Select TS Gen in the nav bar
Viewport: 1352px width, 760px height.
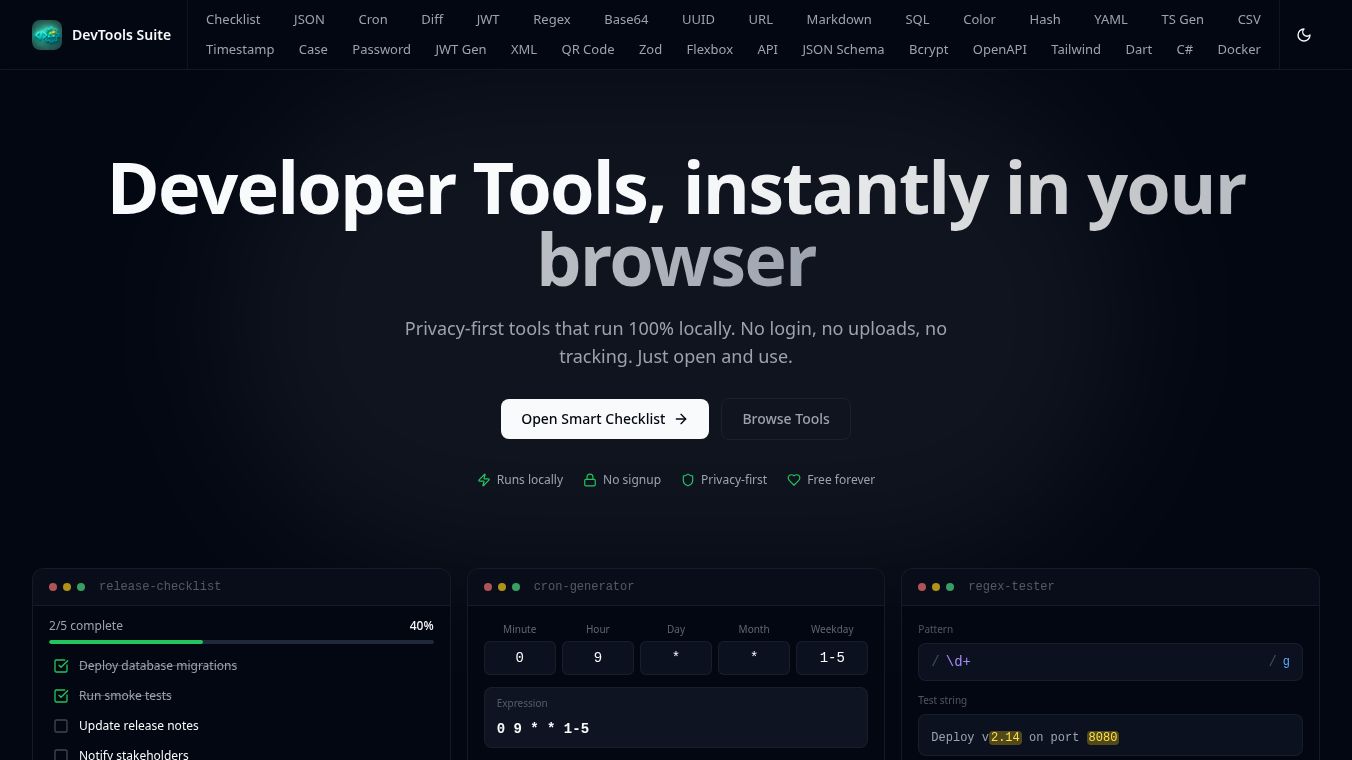1182,19
